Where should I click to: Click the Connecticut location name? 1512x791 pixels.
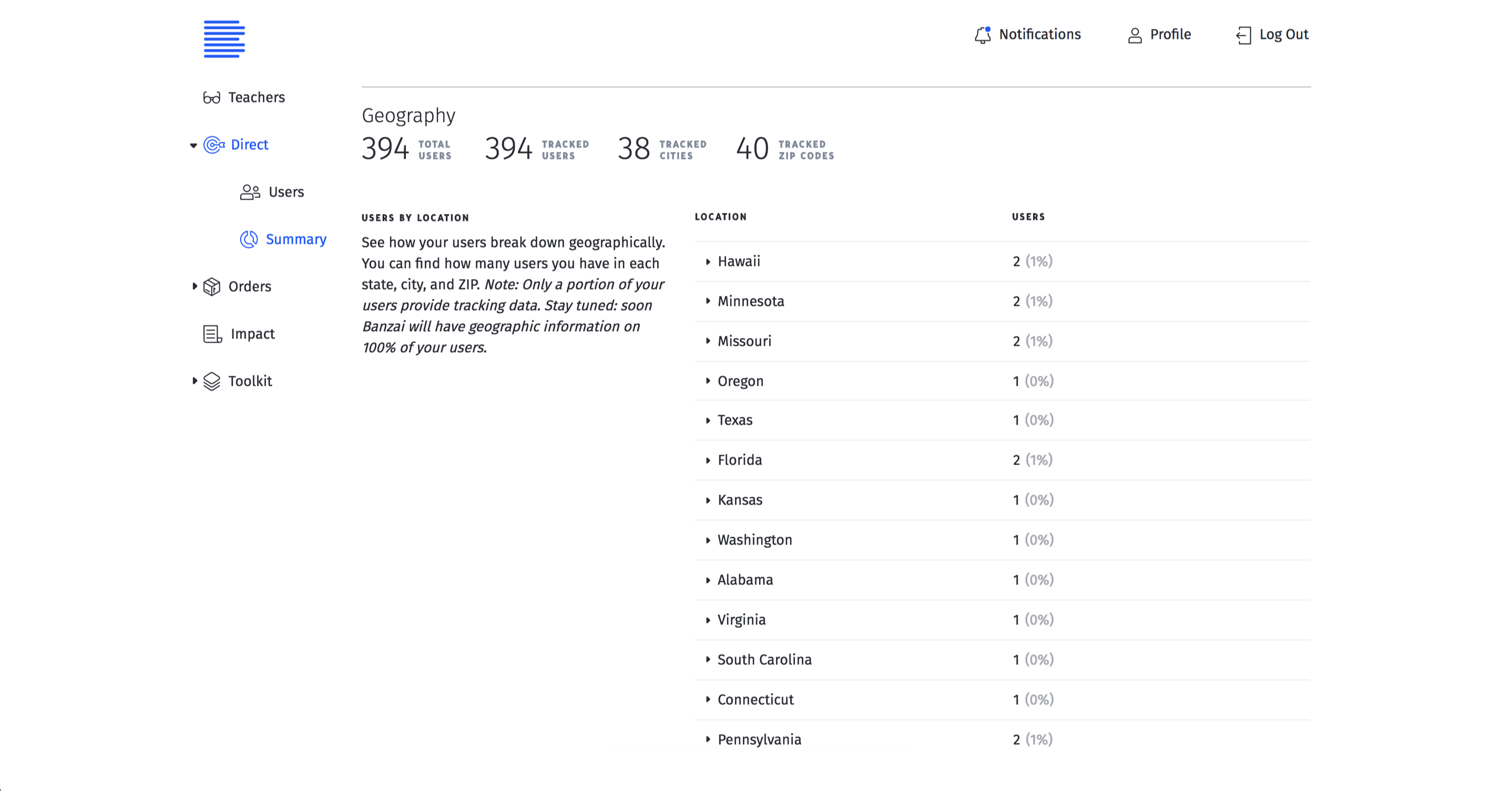point(755,700)
